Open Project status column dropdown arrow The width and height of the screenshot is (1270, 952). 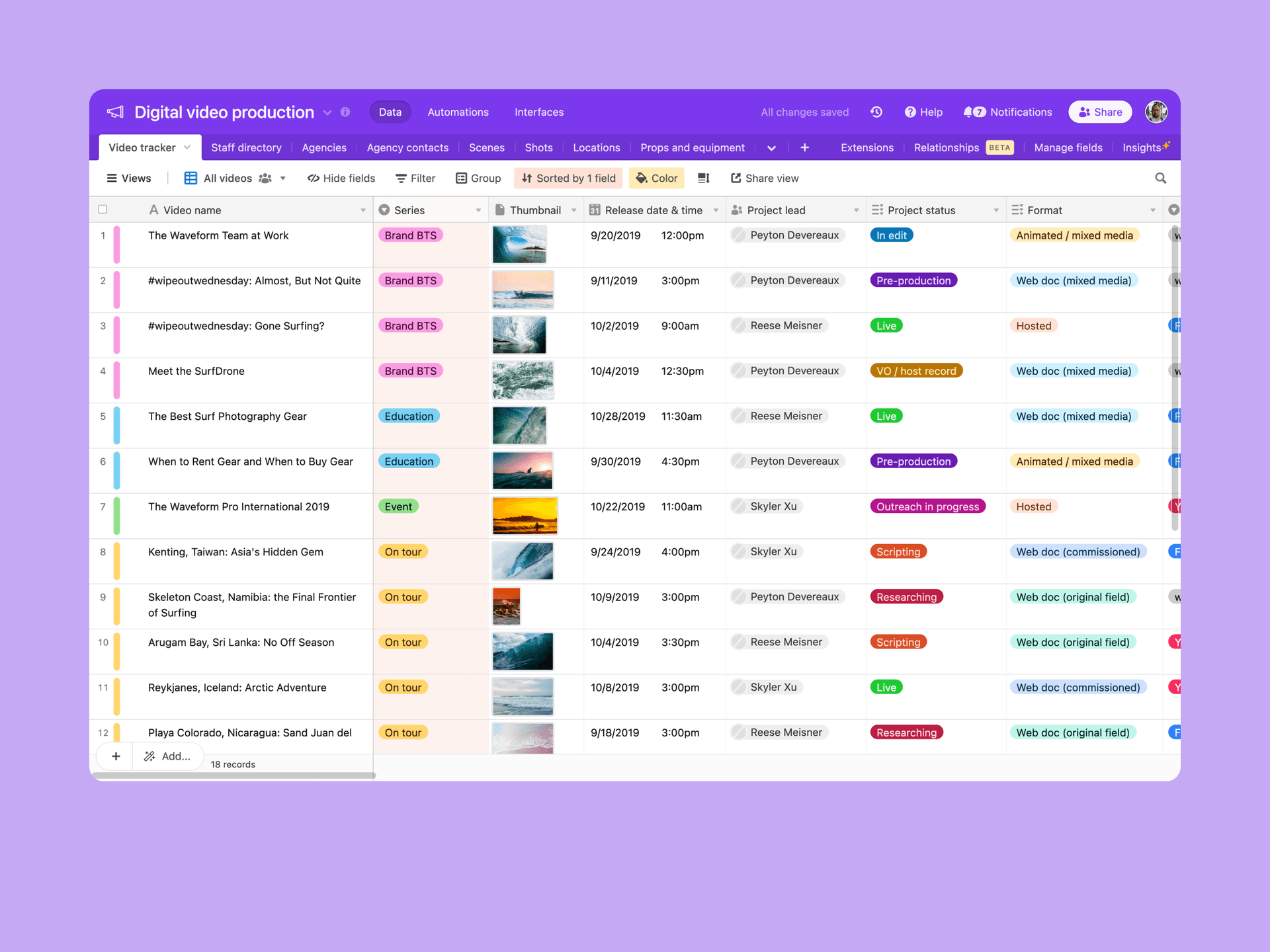tap(996, 210)
